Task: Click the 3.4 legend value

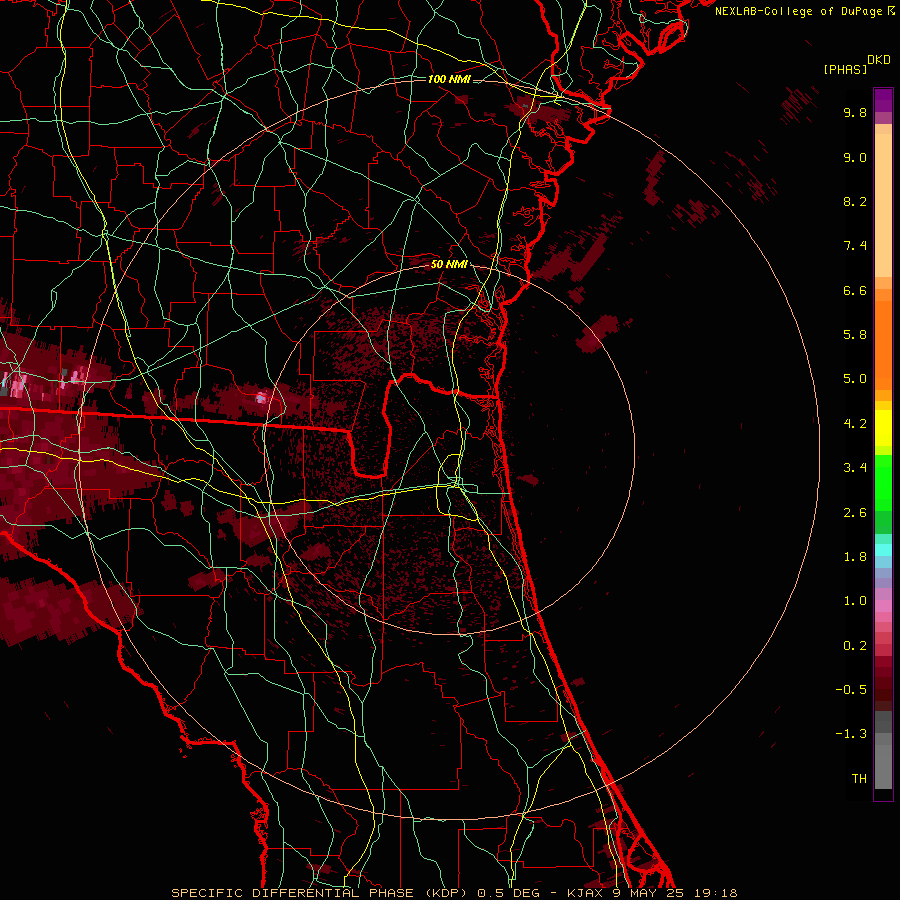Action: (x=855, y=468)
